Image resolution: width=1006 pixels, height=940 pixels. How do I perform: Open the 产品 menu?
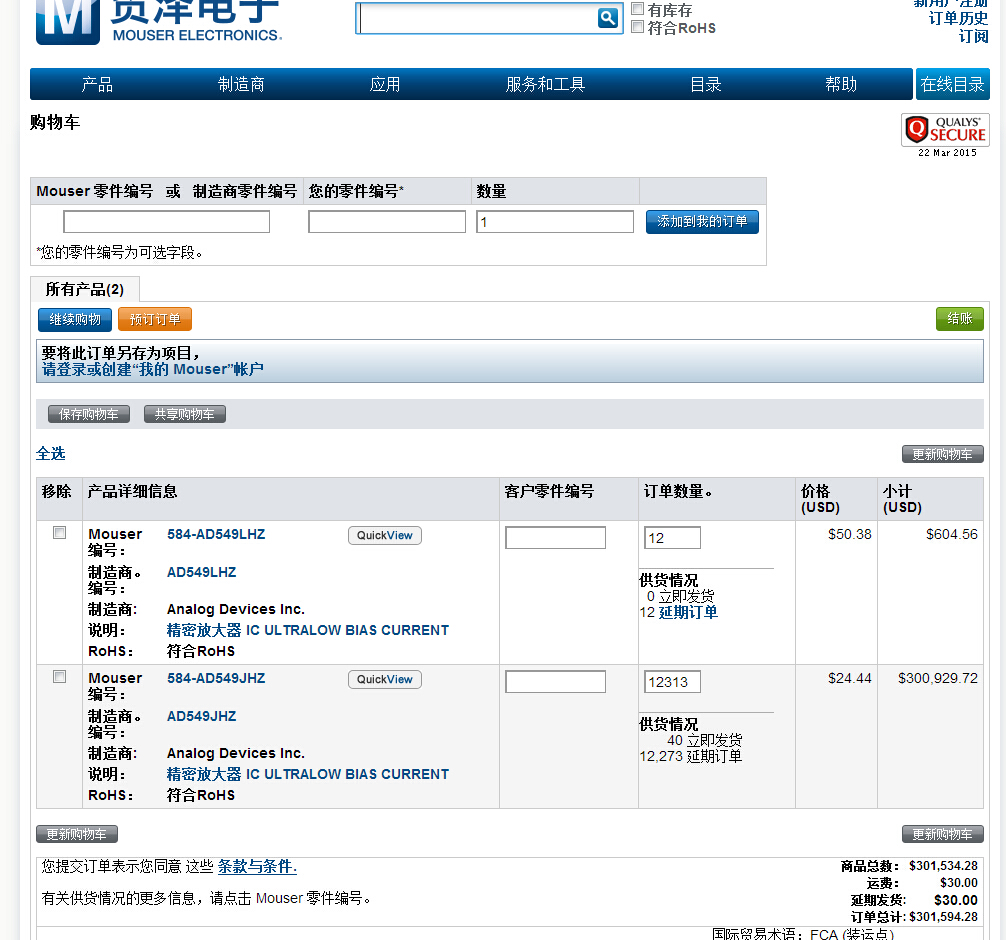(x=97, y=84)
